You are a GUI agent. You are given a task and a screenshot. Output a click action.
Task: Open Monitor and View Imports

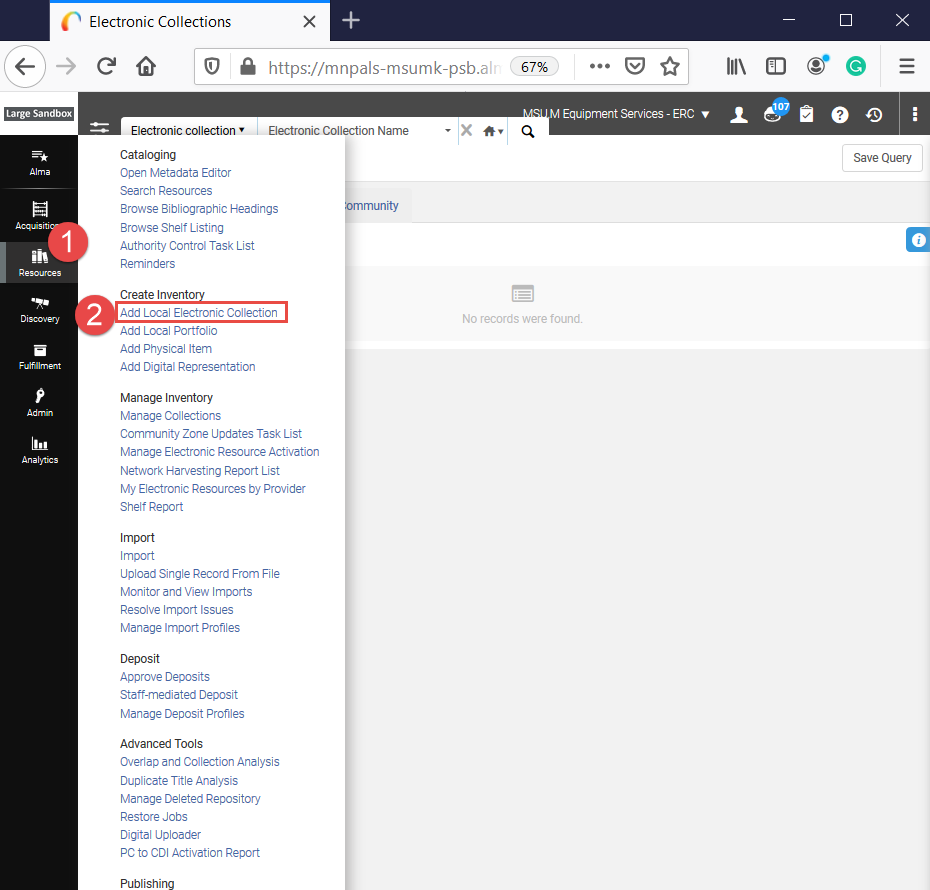pyautogui.click(x=186, y=592)
